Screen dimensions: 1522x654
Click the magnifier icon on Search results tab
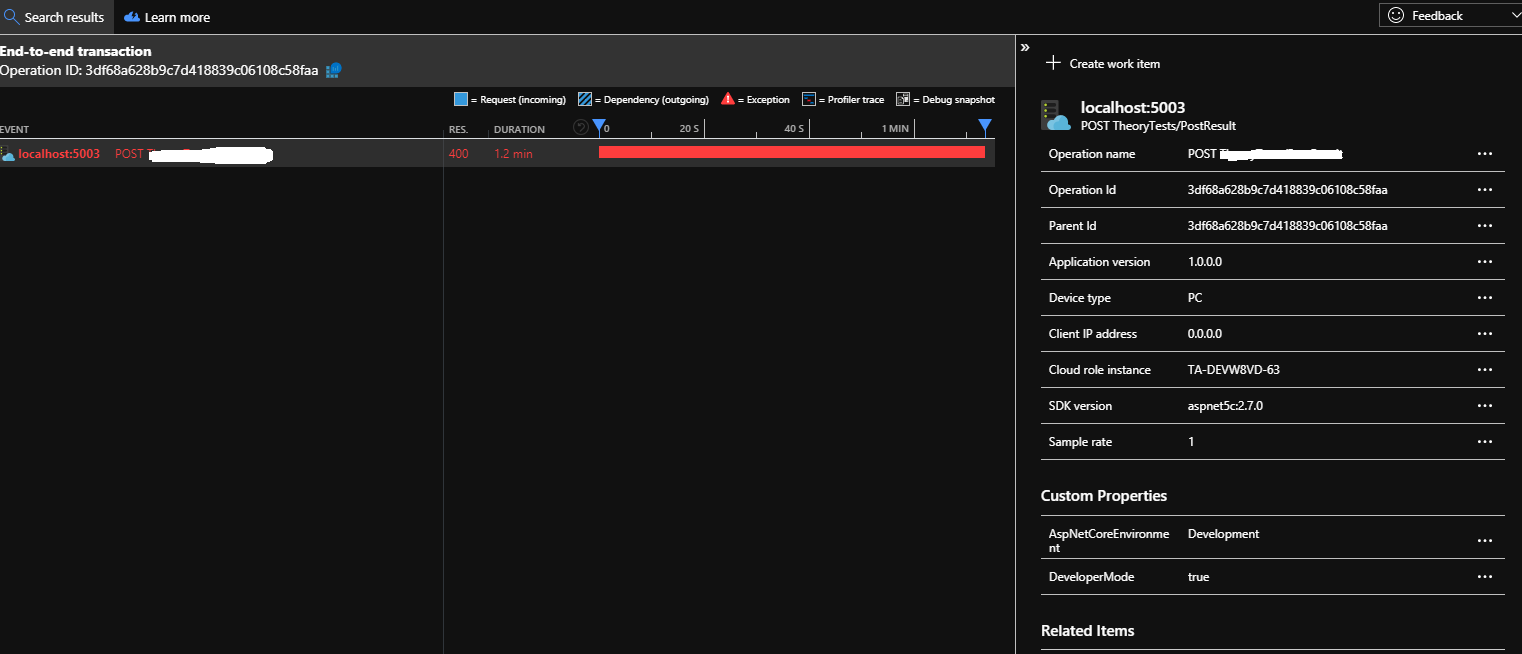[x=13, y=16]
